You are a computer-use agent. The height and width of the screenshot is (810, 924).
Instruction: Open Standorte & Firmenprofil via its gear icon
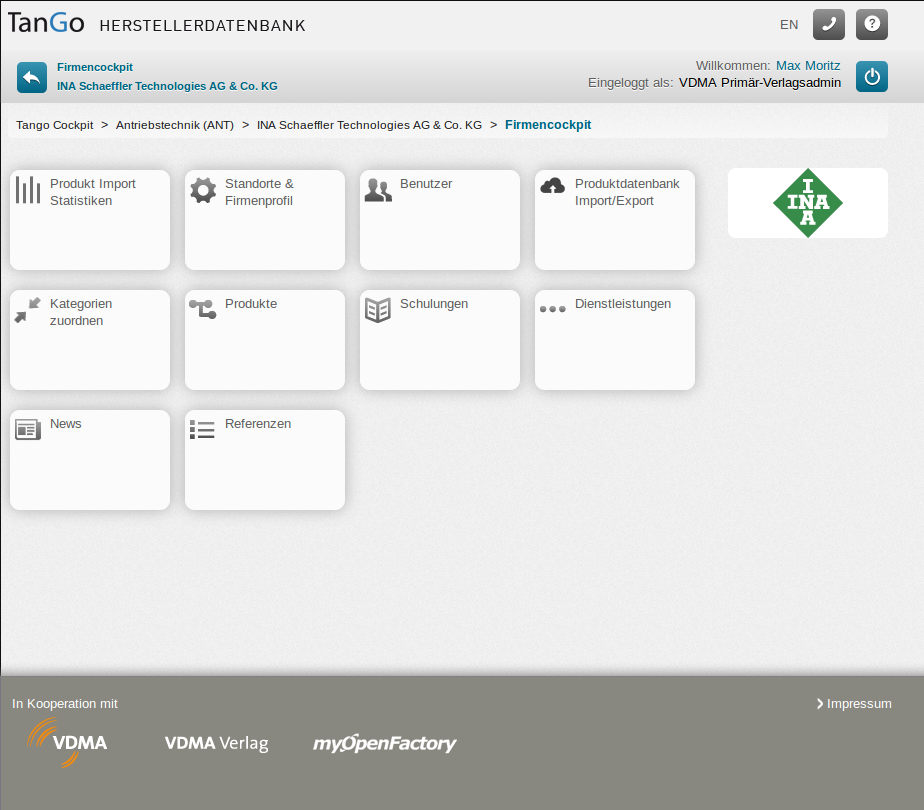coord(203,190)
